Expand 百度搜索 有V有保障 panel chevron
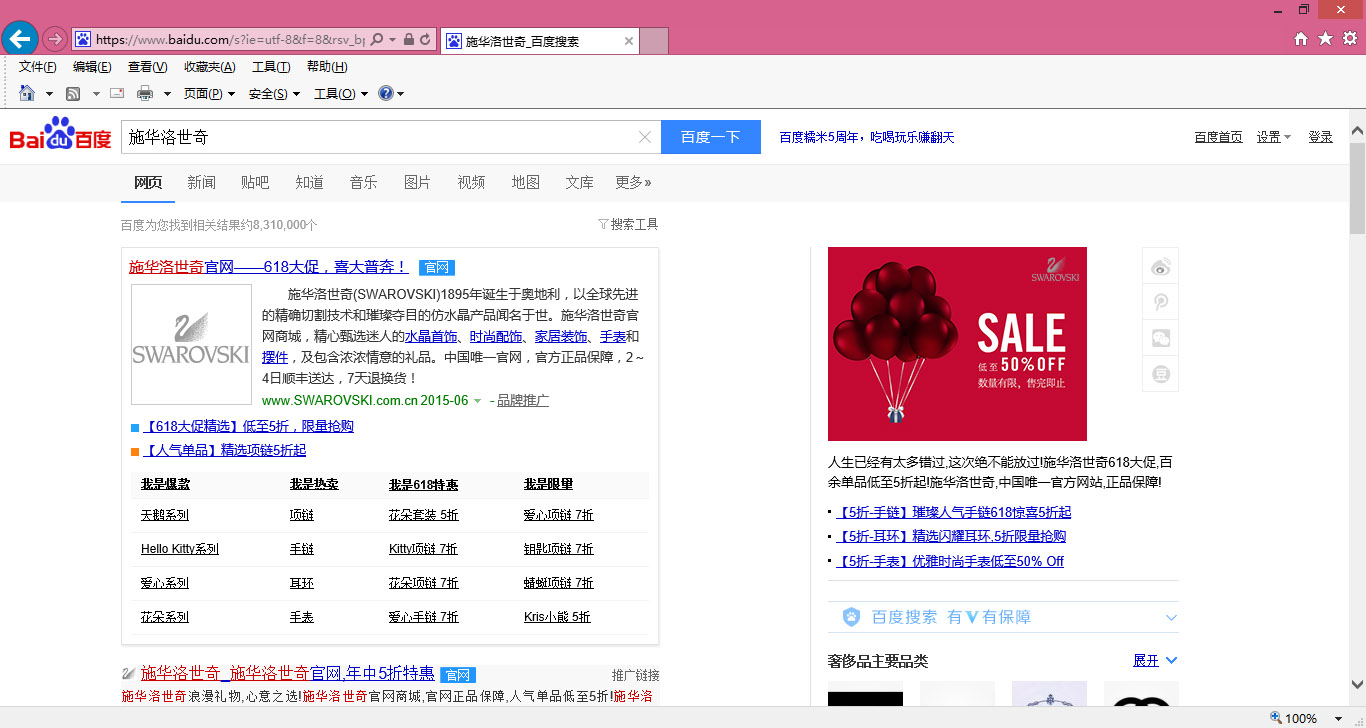 [1171, 617]
